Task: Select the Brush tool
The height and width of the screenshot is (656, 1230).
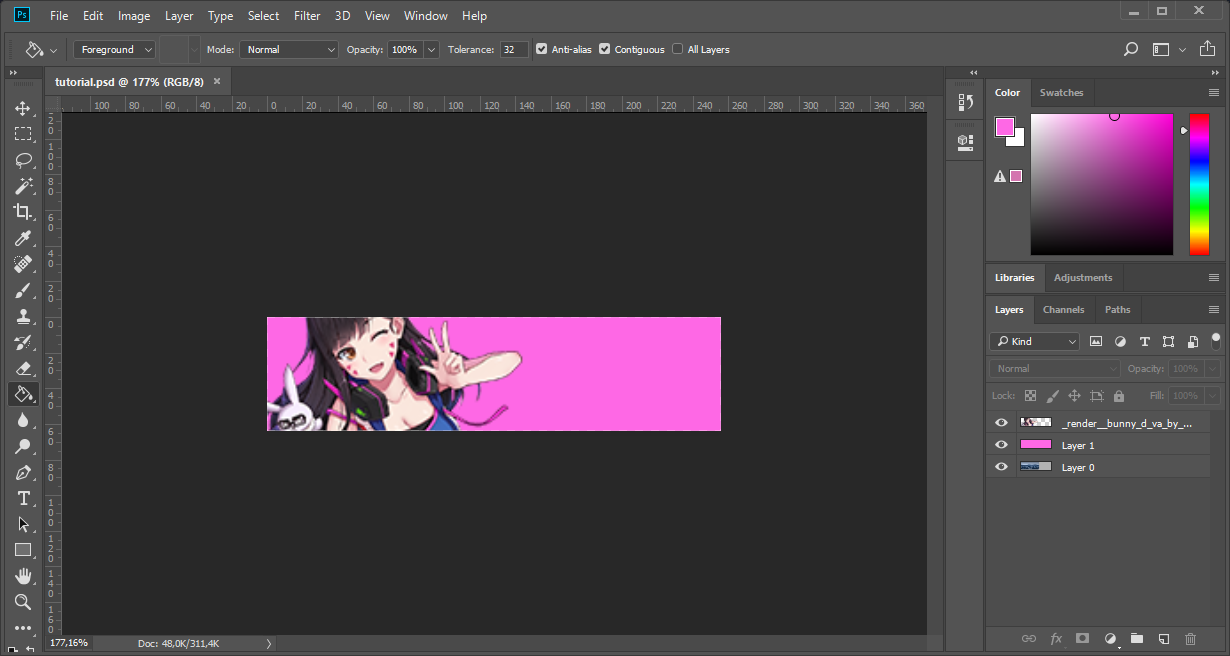Action: click(x=22, y=290)
